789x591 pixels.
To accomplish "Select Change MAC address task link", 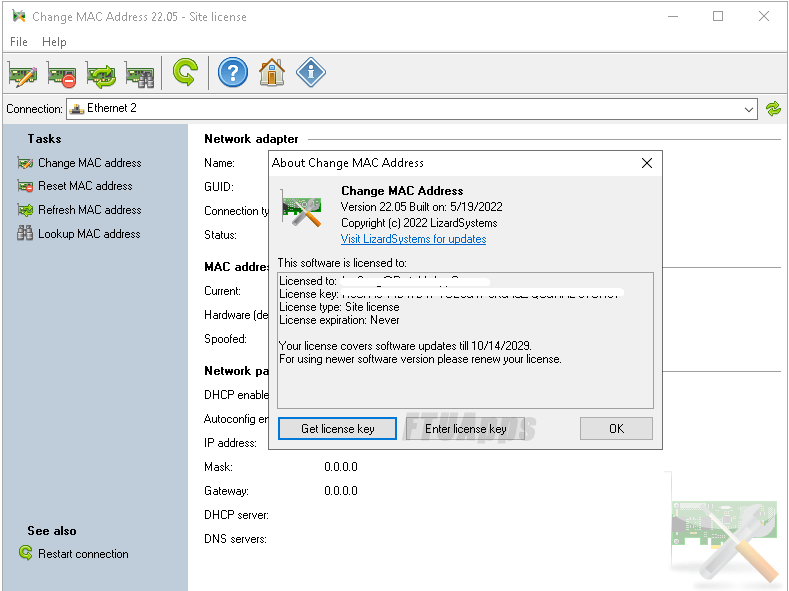I will pyautogui.click(x=90, y=163).
